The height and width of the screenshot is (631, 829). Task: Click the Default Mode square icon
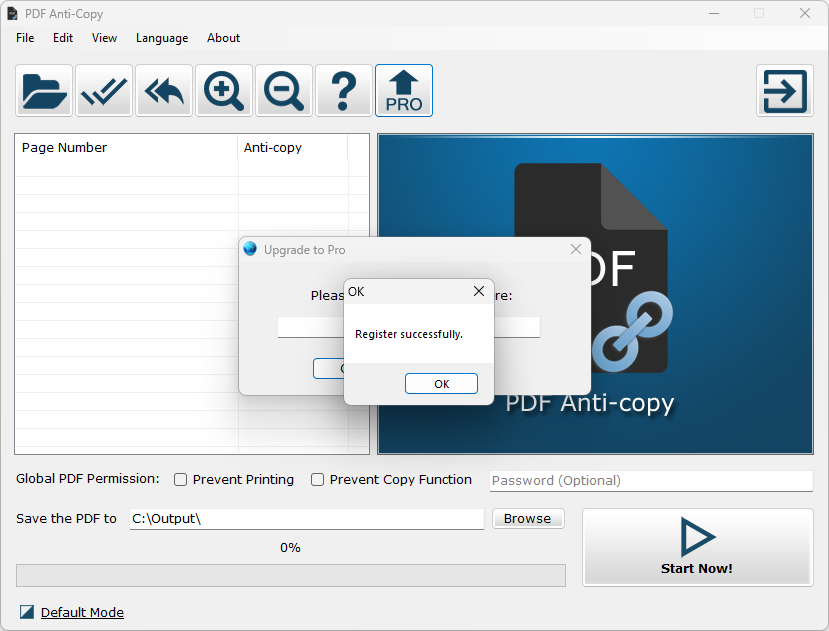point(26,612)
